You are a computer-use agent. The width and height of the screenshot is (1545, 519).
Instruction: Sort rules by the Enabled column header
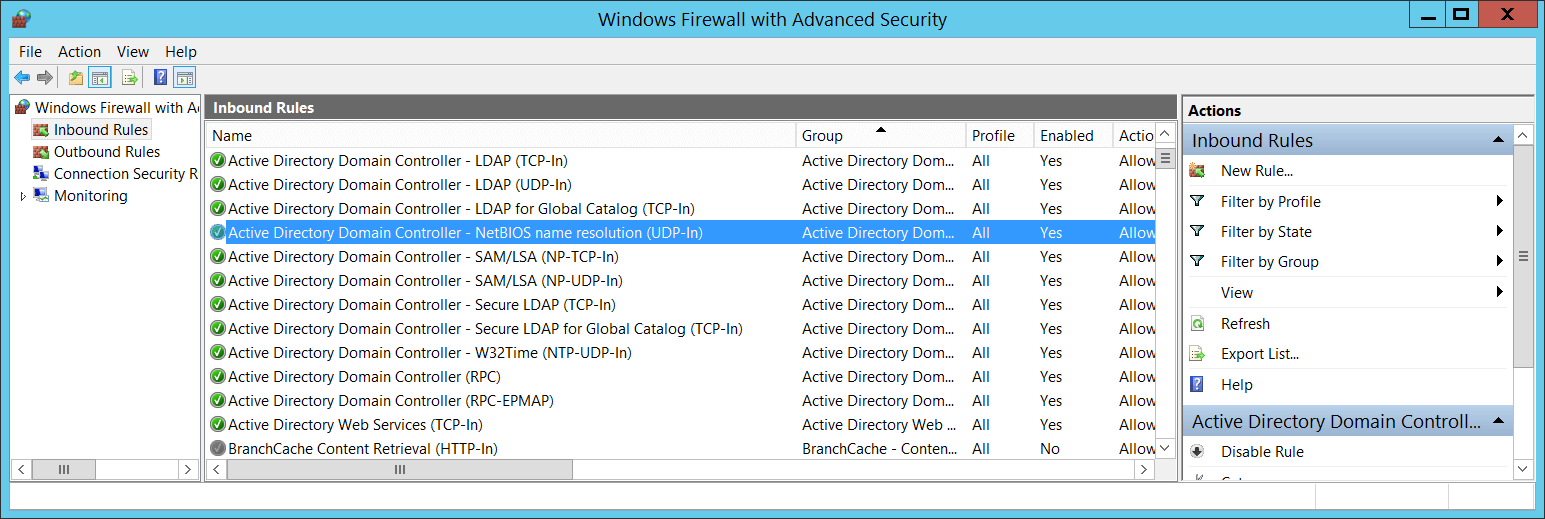pos(1066,136)
